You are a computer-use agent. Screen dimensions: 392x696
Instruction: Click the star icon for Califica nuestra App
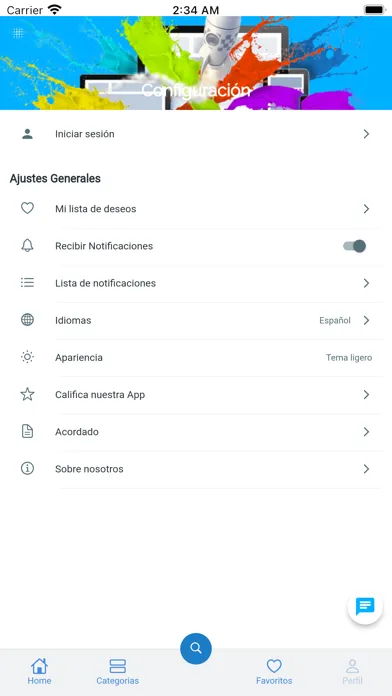[28, 394]
